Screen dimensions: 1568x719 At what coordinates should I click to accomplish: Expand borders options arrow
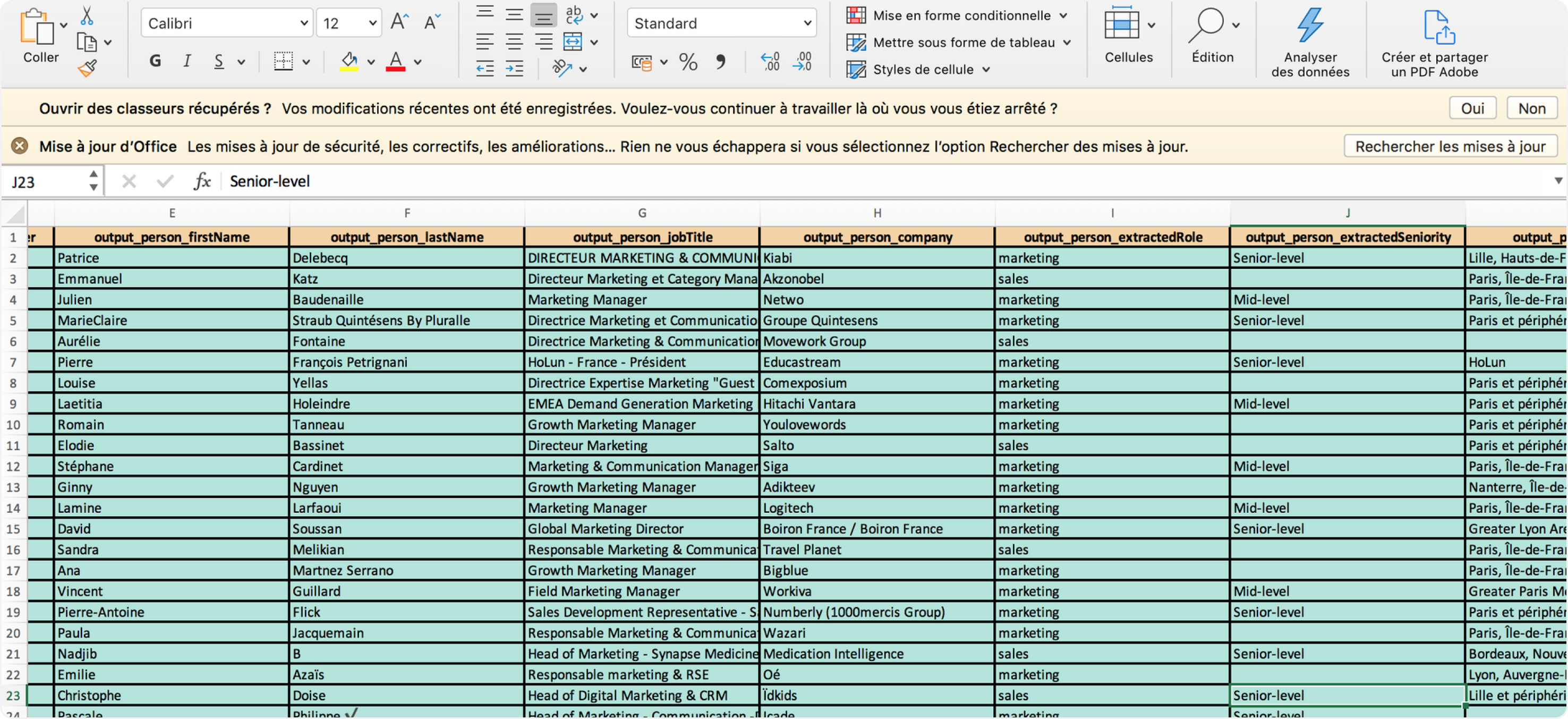click(x=306, y=62)
